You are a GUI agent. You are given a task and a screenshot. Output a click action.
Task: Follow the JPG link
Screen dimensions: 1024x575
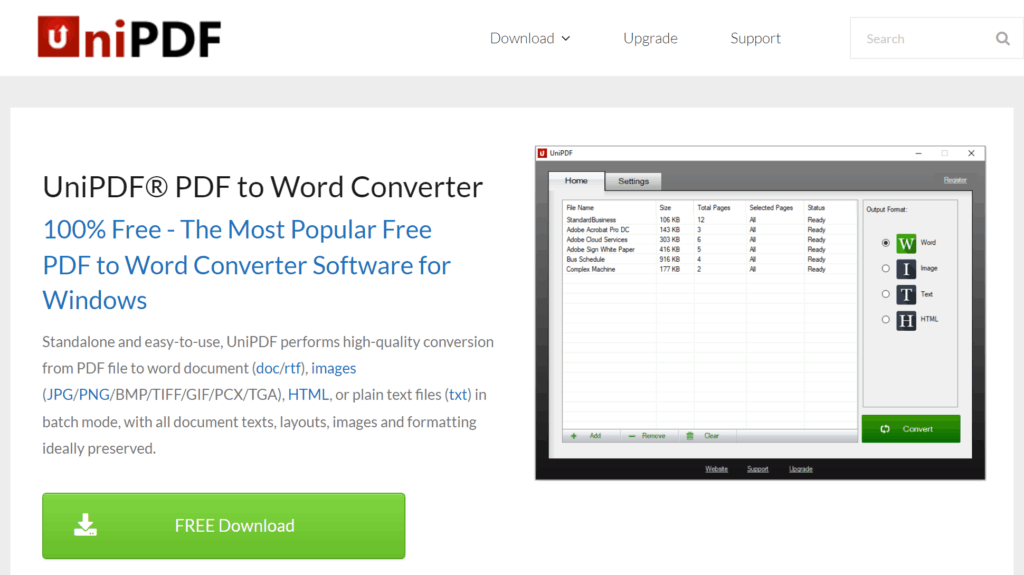59,395
